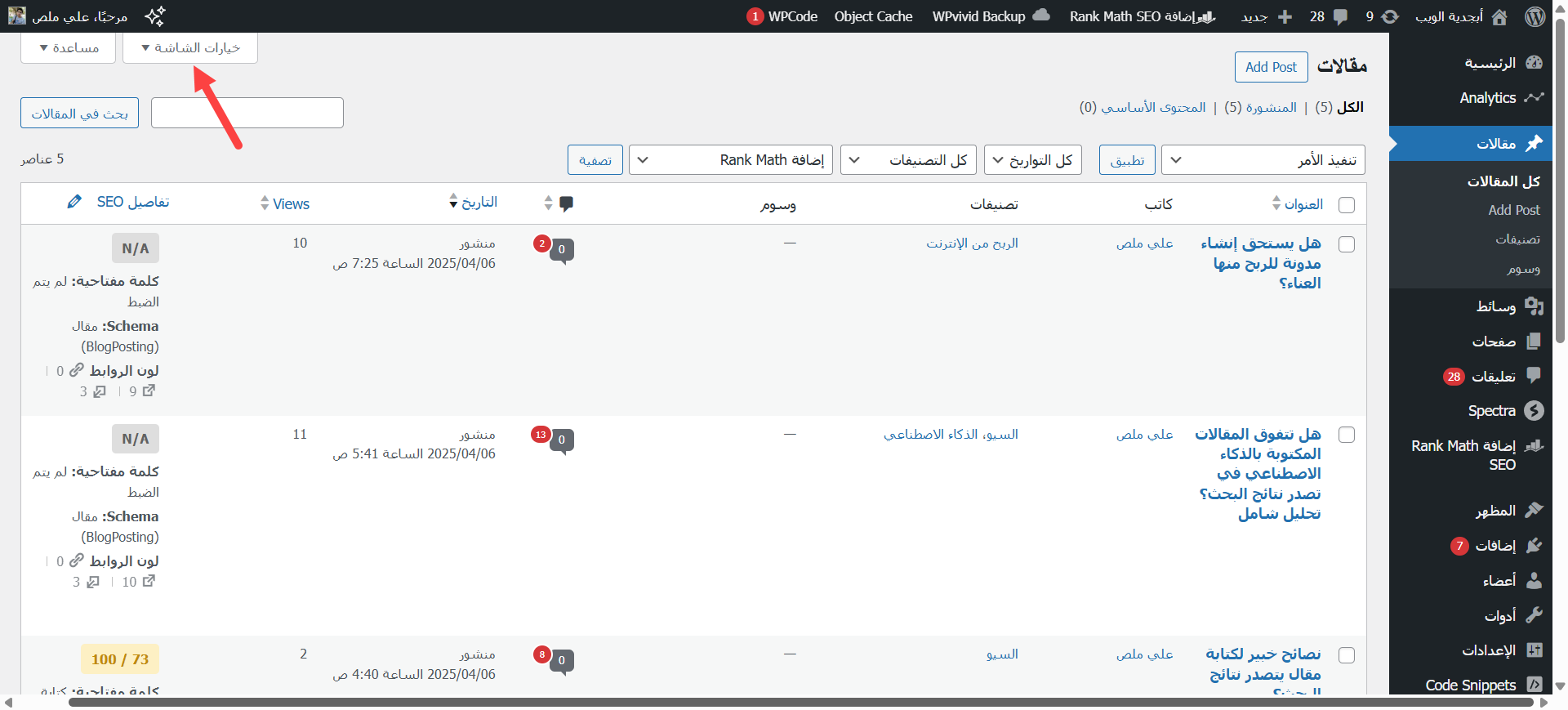Click the updates refresh icon in admin bar
The height and width of the screenshot is (710, 1568).
1389,16
